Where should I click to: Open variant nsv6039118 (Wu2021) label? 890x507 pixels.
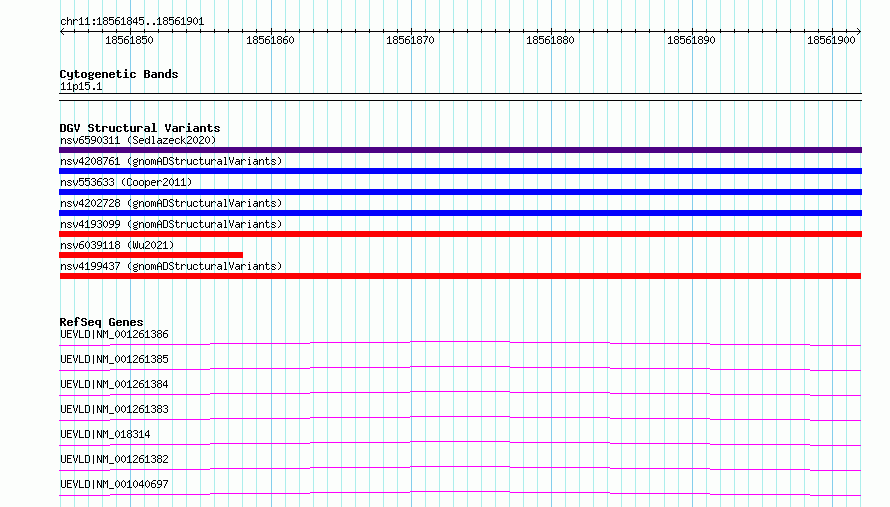click(117, 245)
